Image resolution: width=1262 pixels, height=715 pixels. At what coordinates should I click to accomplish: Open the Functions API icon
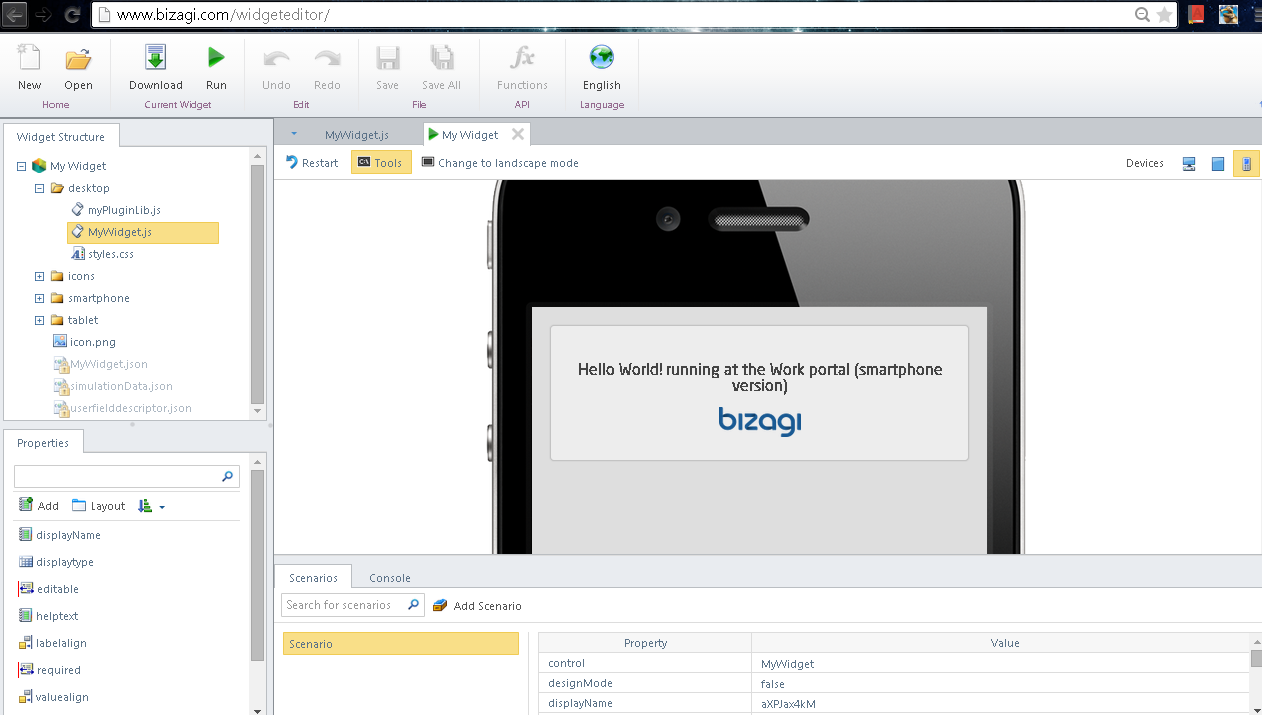[522, 58]
